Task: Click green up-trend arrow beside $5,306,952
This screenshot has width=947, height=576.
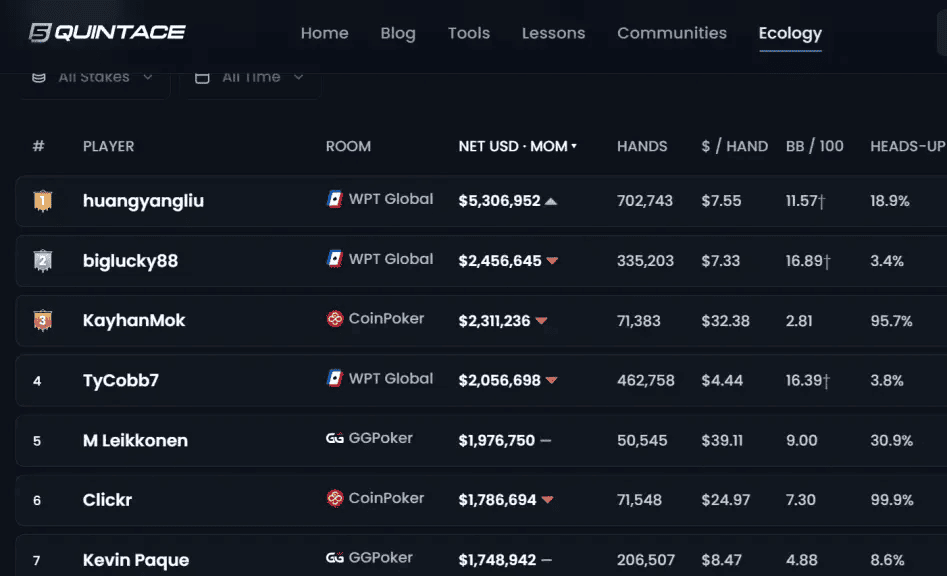Action: (551, 201)
